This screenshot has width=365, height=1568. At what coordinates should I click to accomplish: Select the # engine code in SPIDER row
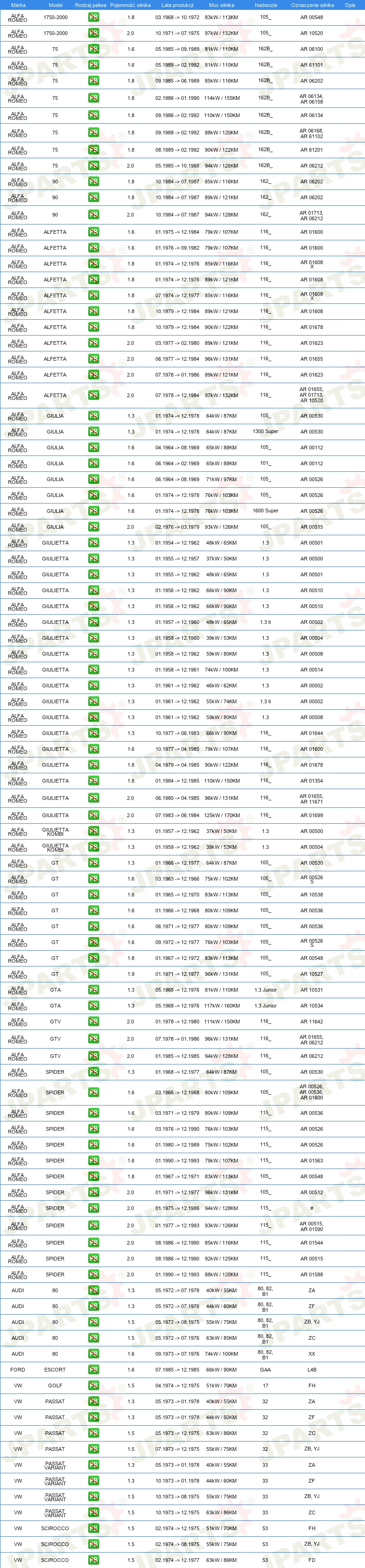311,1208
